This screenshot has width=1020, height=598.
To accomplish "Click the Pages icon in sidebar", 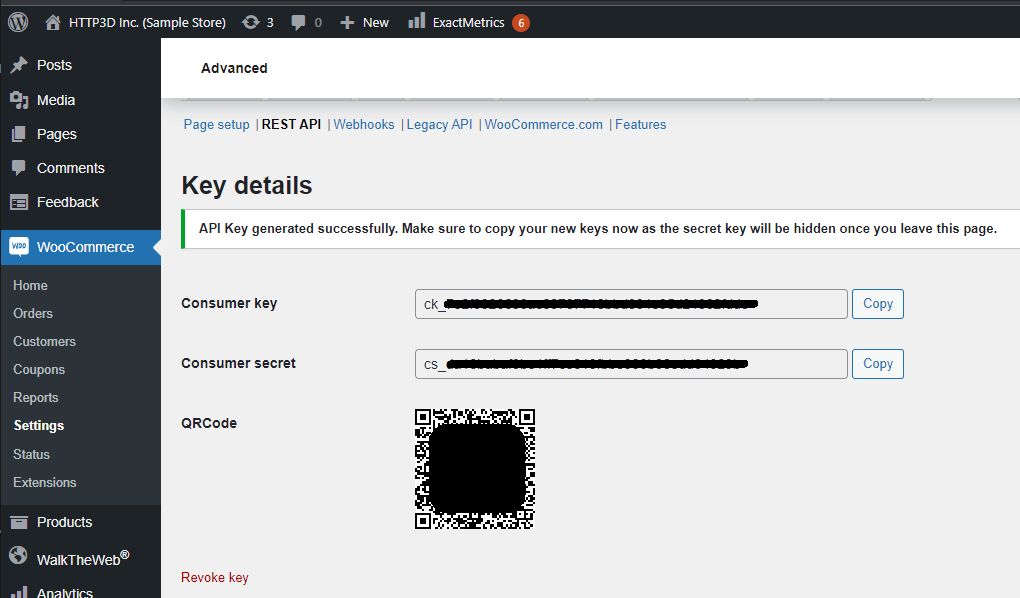I will coord(19,134).
